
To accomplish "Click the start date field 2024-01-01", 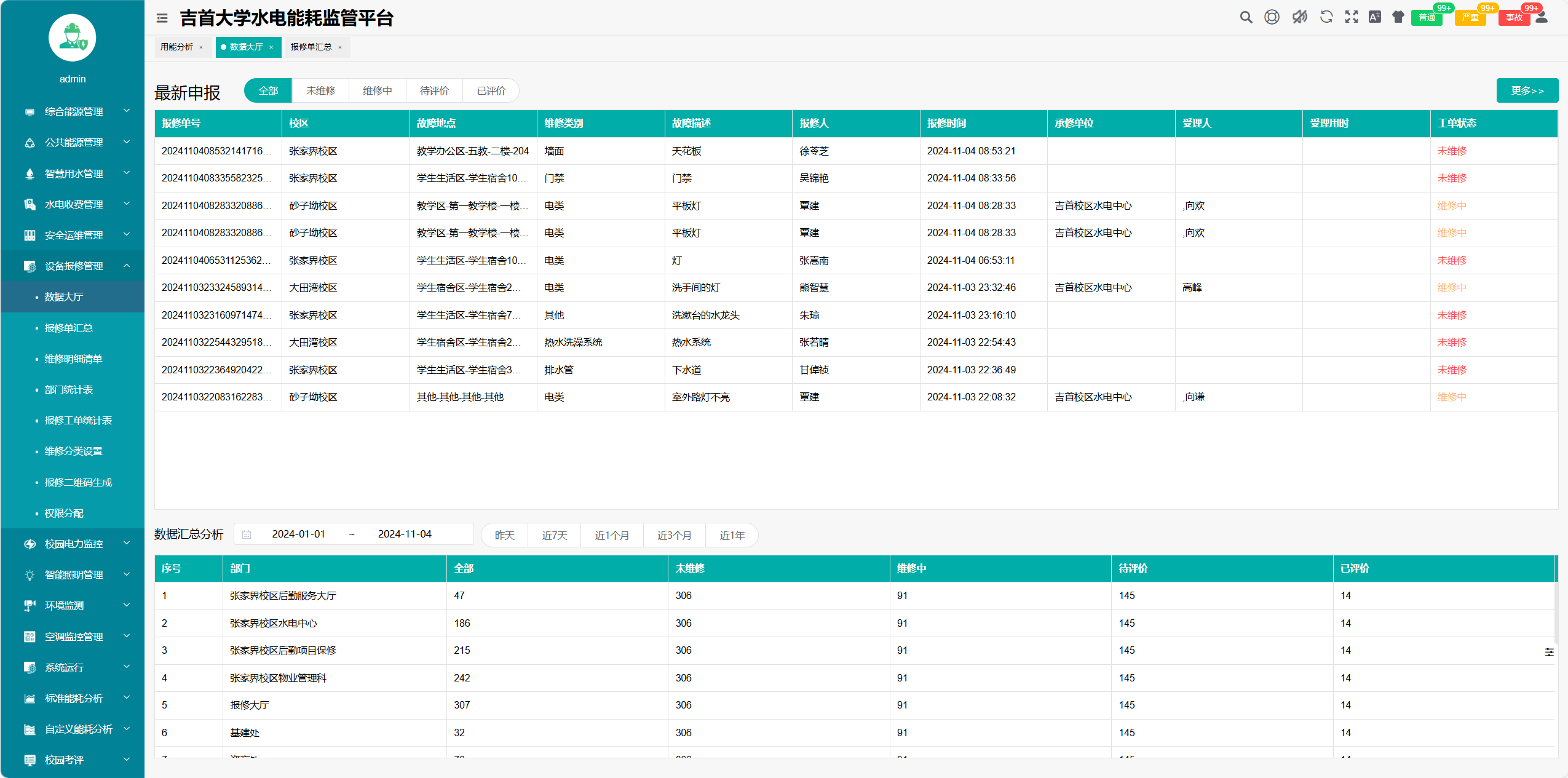I will click(x=298, y=534).
